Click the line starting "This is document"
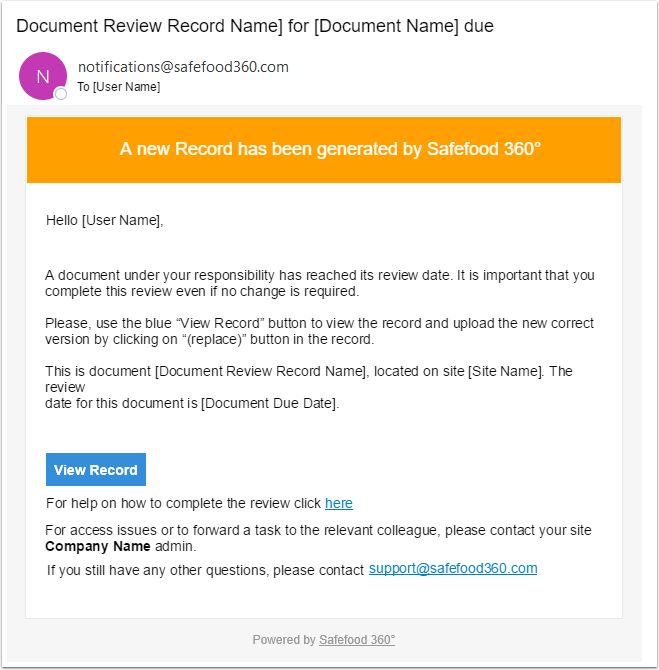 [308, 371]
